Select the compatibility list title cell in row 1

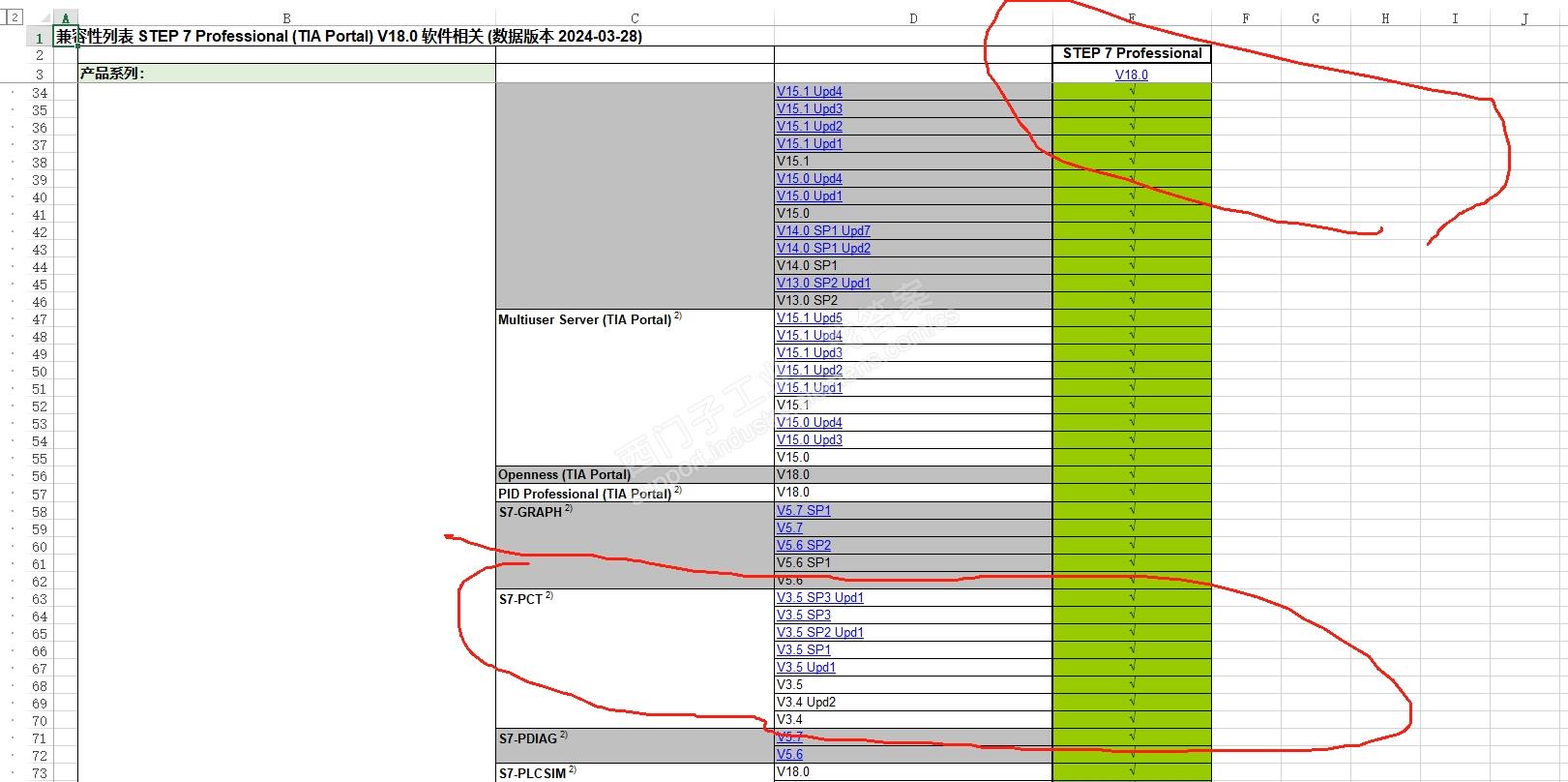(x=349, y=37)
